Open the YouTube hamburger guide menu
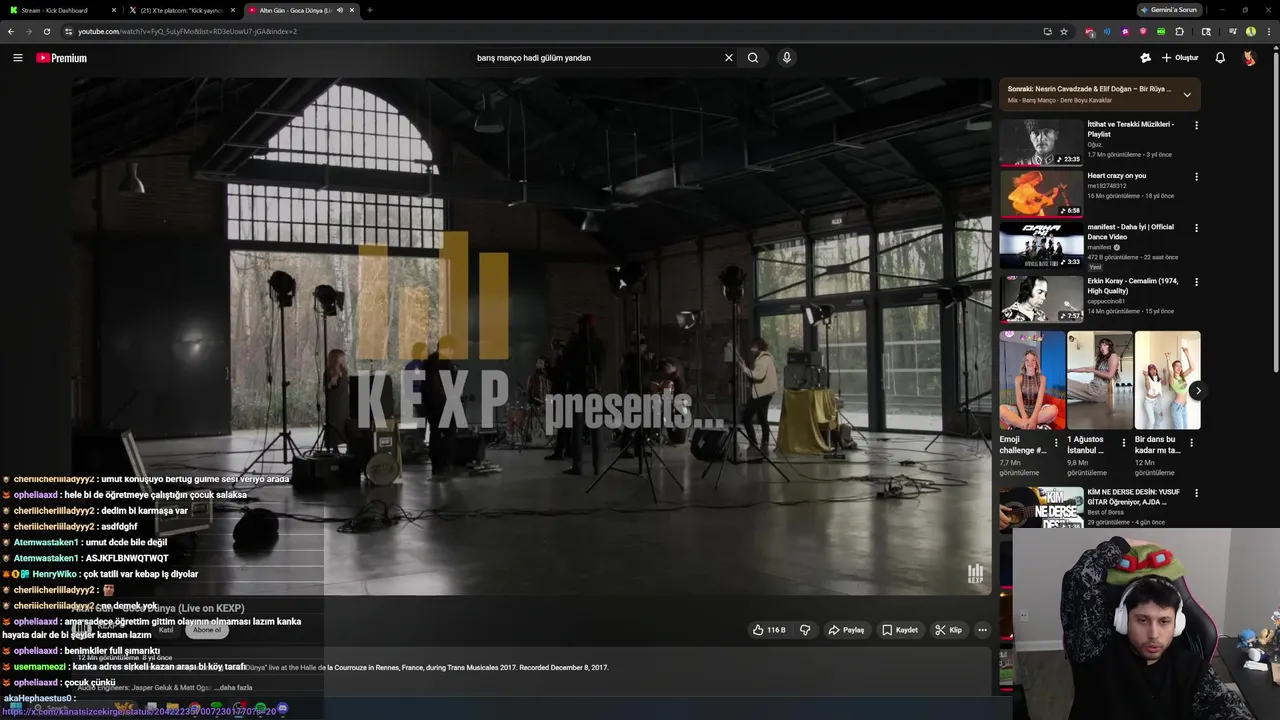The image size is (1280, 720). (17, 58)
